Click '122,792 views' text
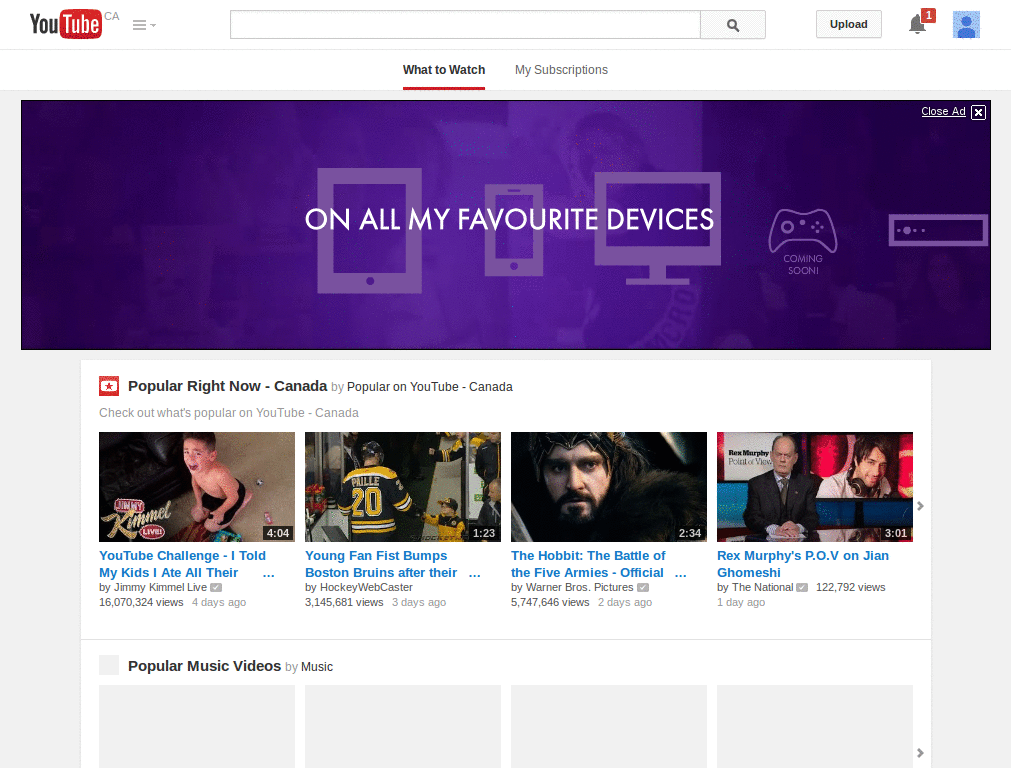Screen dimensions: 1024x768 point(850,587)
